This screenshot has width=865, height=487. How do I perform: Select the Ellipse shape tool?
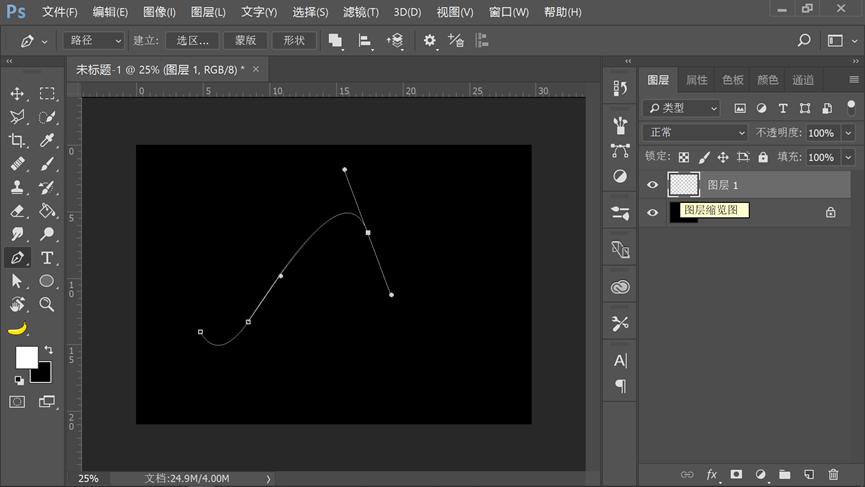[x=47, y=281]
